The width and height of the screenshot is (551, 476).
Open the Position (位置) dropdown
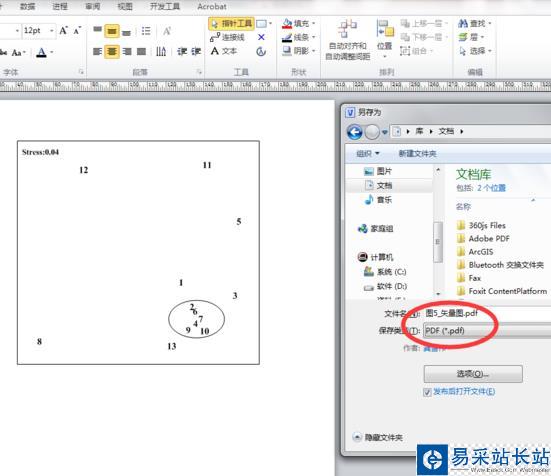pyautogui.click(x=385, y=39)
